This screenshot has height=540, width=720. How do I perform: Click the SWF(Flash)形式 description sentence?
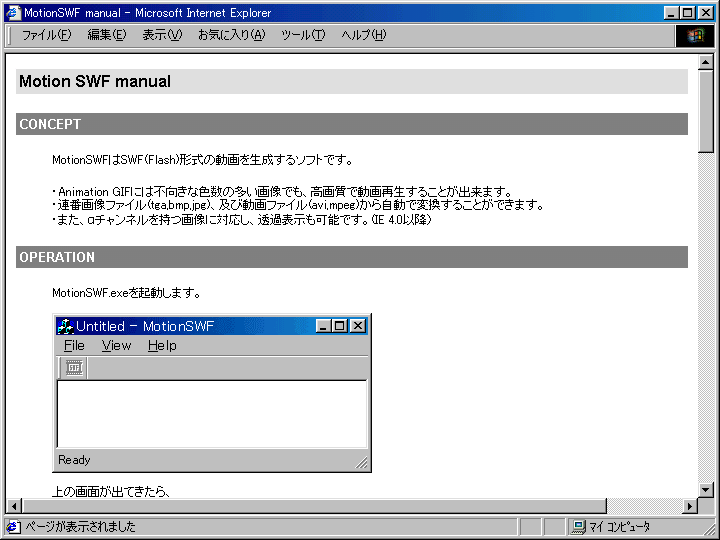[202, 160]
